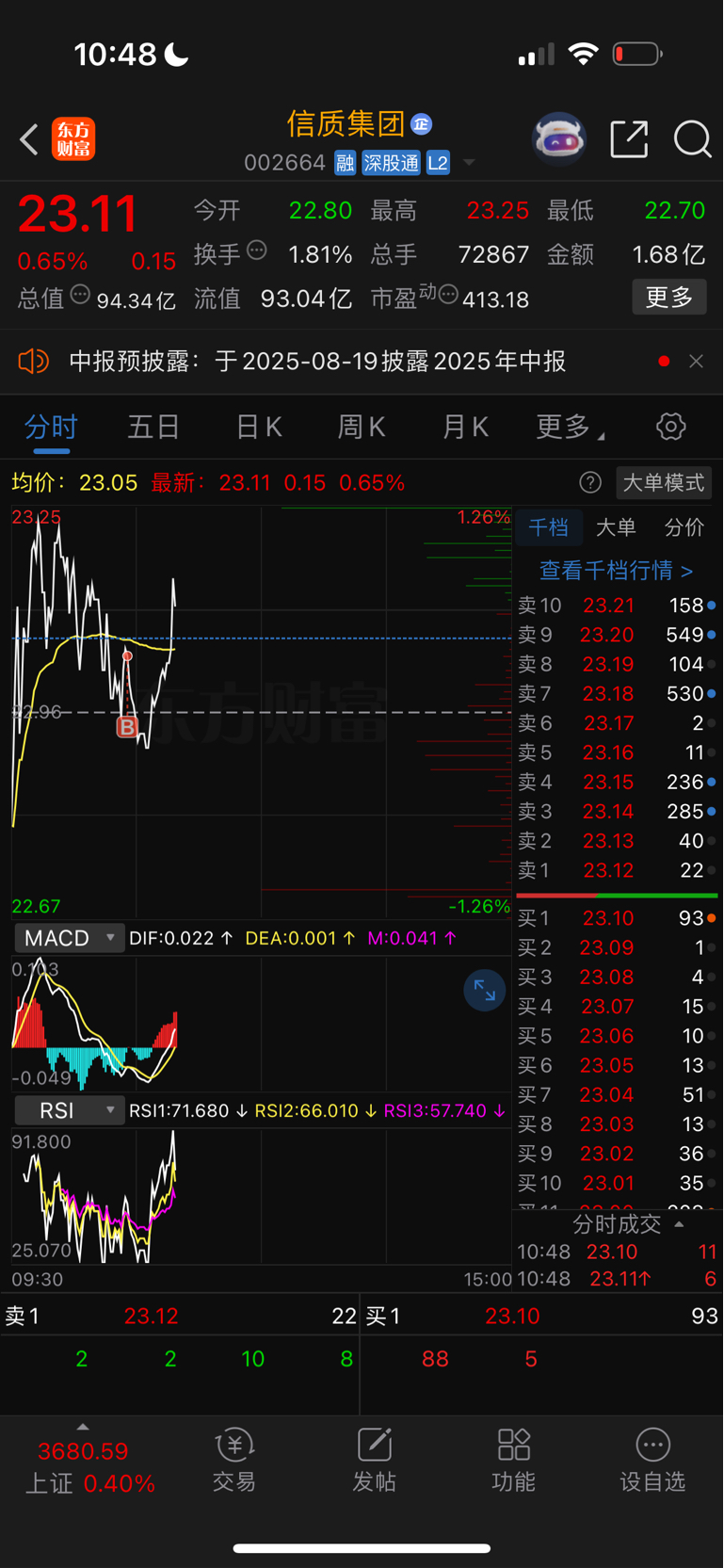This screenshot has width=724, height=1568.
Task: Select the 分价 tab
Action: pyautogui.click(x=684, y=527)
